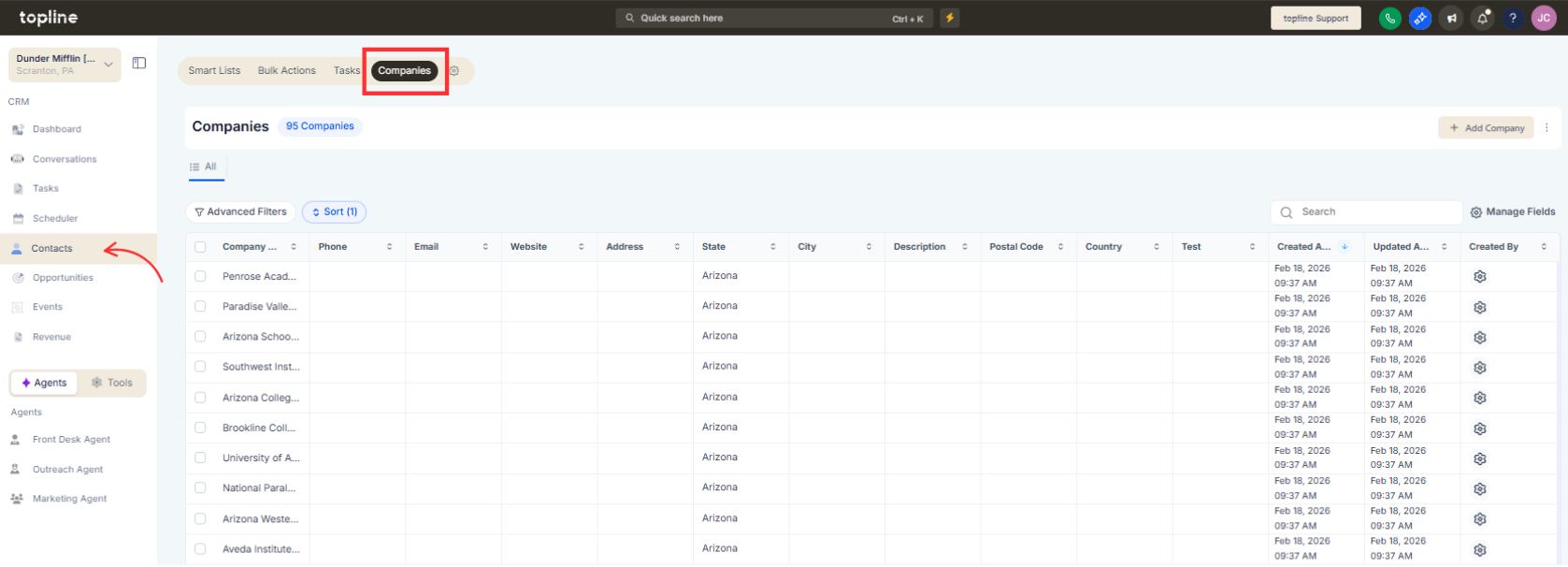The image size is (1568, 567).
Task: Open the three-dot menu beside Add Company
Action: [1546, 128]
